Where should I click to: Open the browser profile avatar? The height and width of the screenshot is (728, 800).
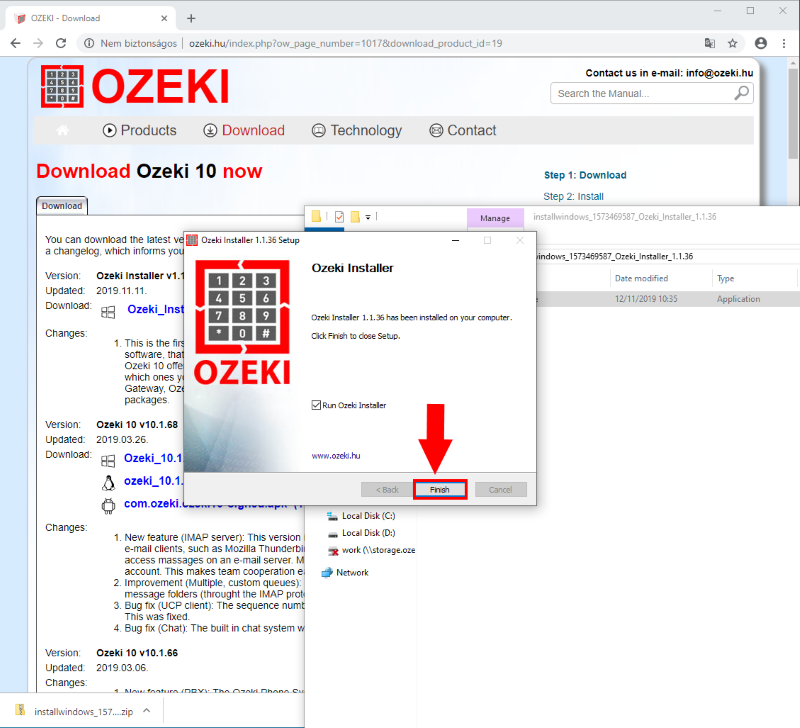coord(761,43)
